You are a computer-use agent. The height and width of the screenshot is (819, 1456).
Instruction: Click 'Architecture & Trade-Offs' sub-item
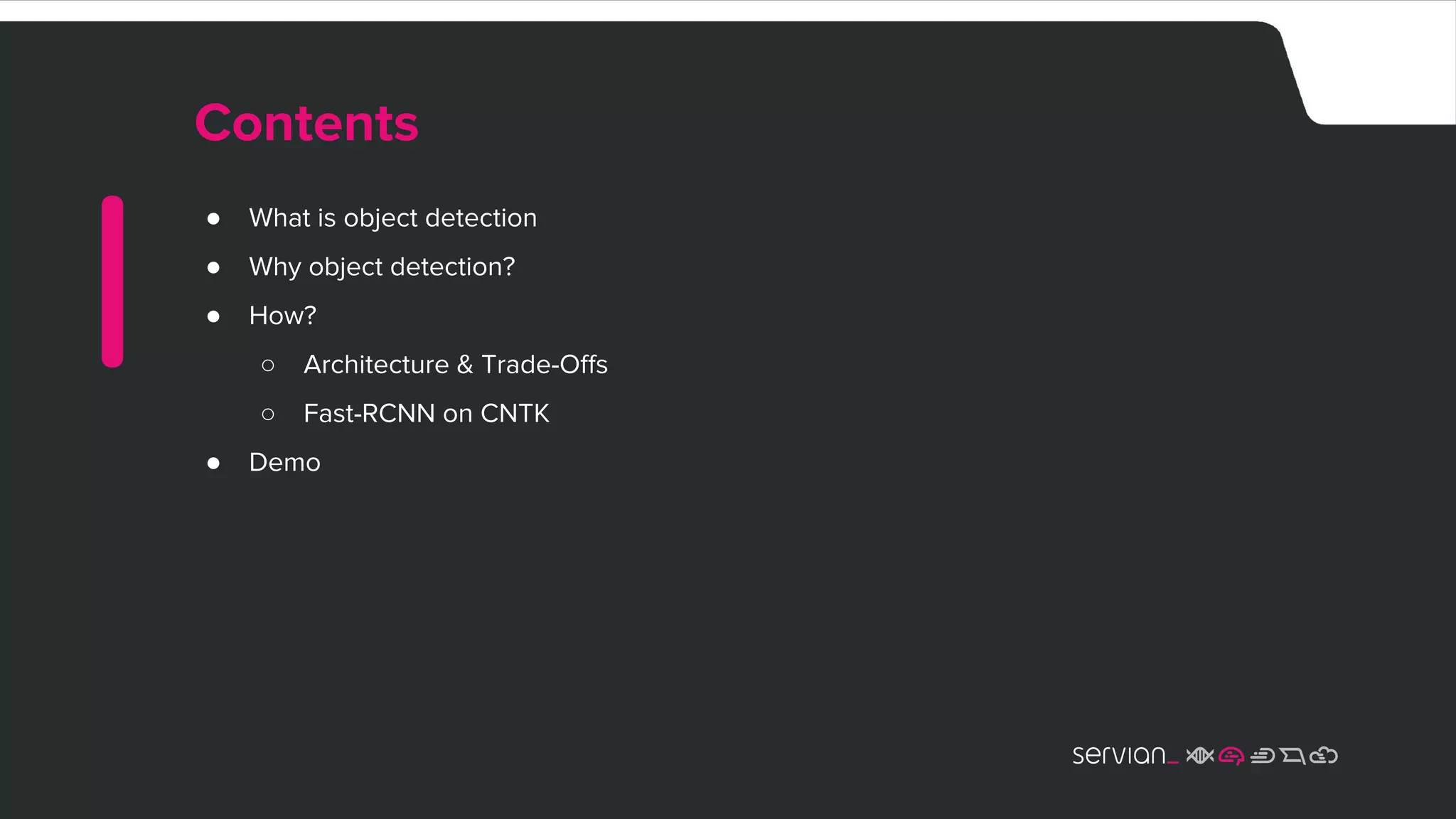click(x=456, y=365)
